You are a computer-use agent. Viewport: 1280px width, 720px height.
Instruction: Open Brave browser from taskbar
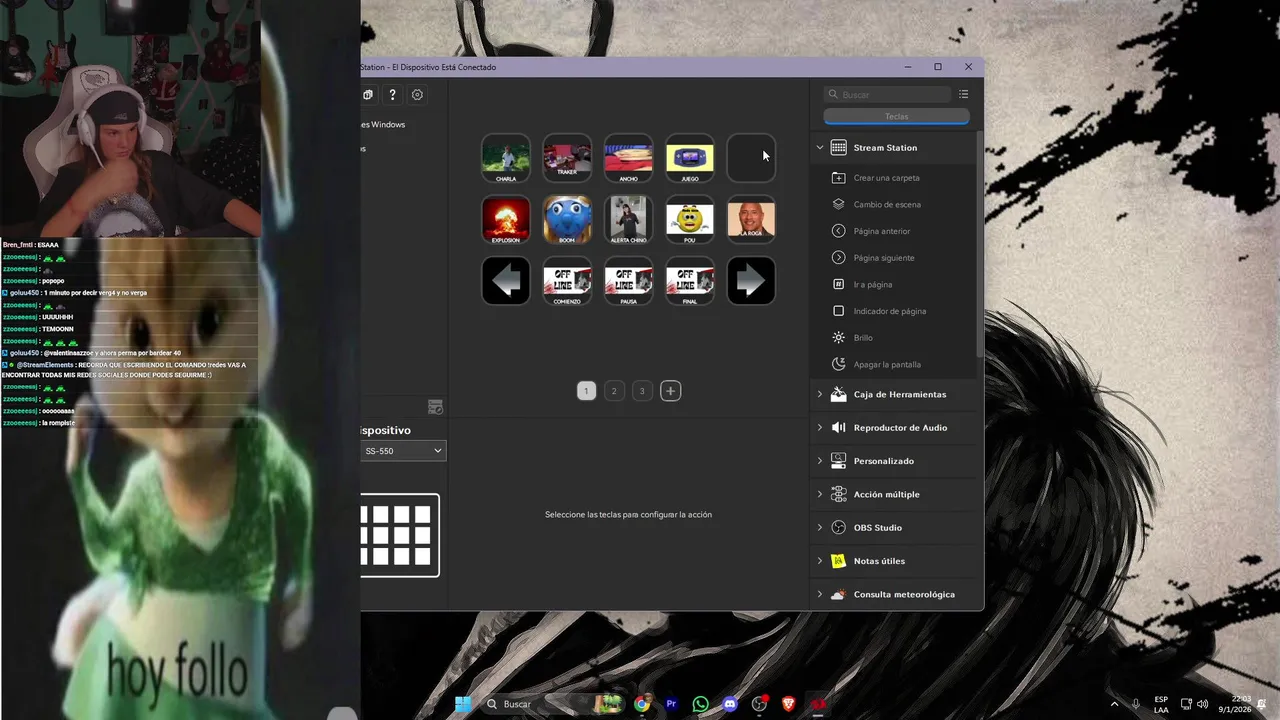[x=788, y=704]
